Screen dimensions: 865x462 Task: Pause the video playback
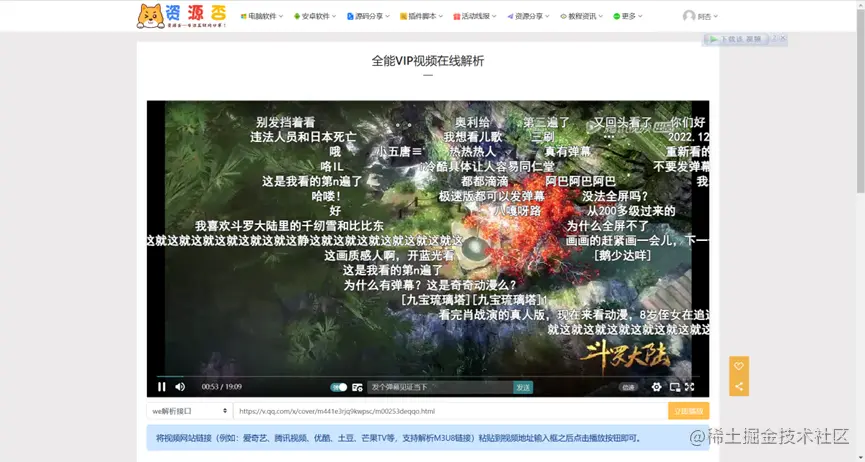point(162,387)
